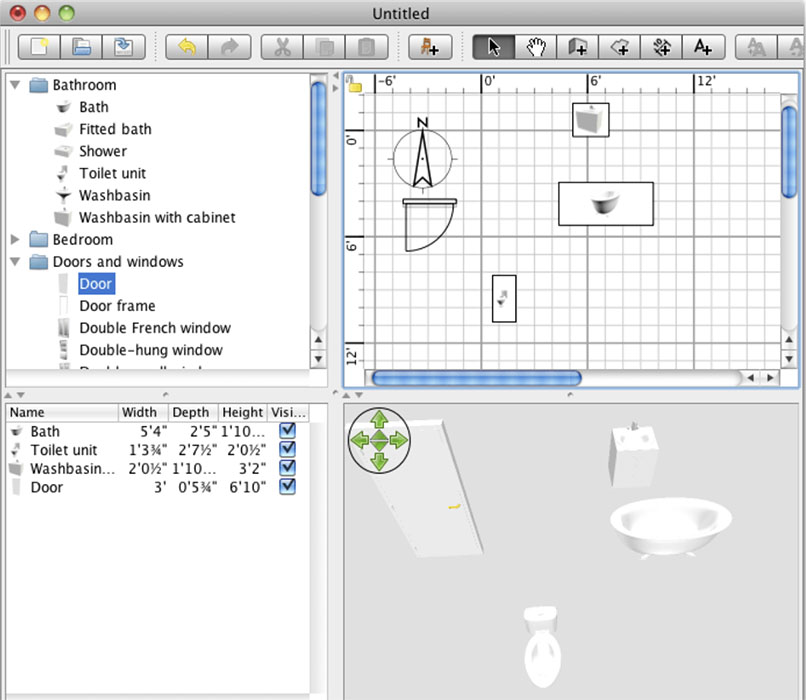806x700 pixels.
Task: Click the bathtub in the plan view
Action: tap(605, 204)
